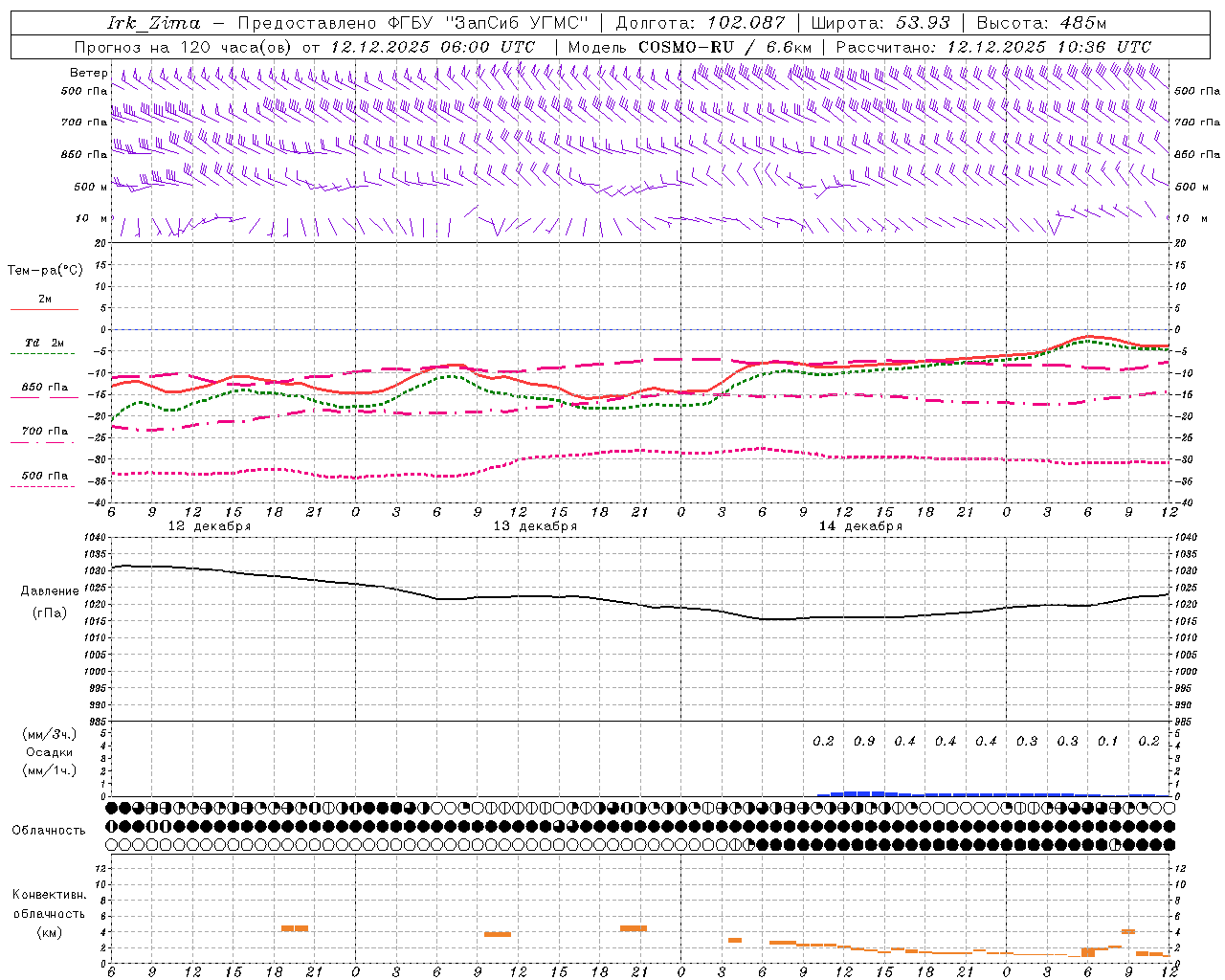Click the "(мм/3ч.)" precipitation unit label
The width and height of the screenshot is (1225, 980).
pyautogui.click(x=50, y=734)
